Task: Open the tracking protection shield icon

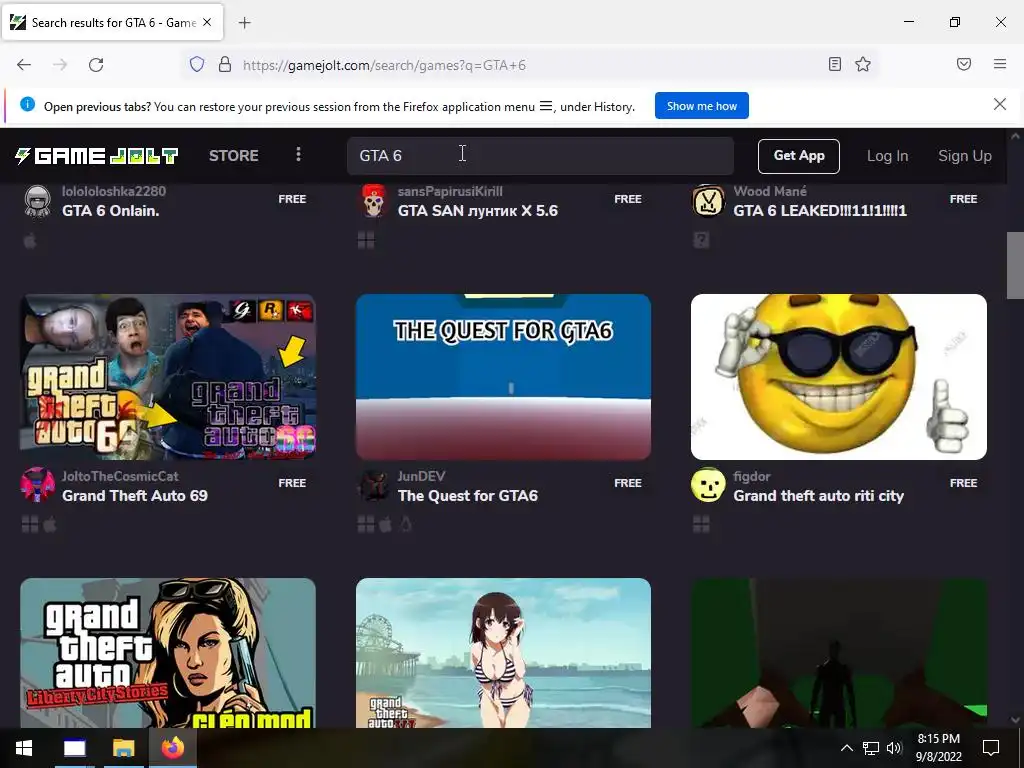Action: [197, 65]
